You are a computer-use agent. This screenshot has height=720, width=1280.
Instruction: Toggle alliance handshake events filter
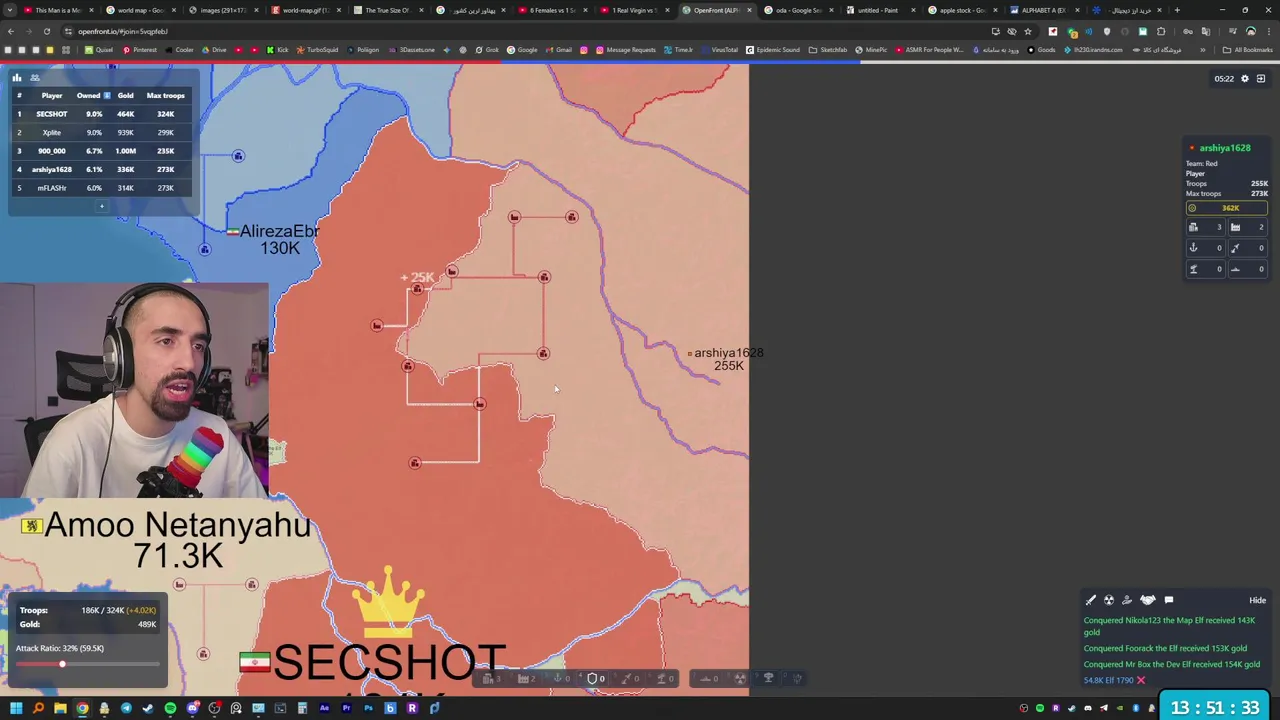pos(1148,600)
